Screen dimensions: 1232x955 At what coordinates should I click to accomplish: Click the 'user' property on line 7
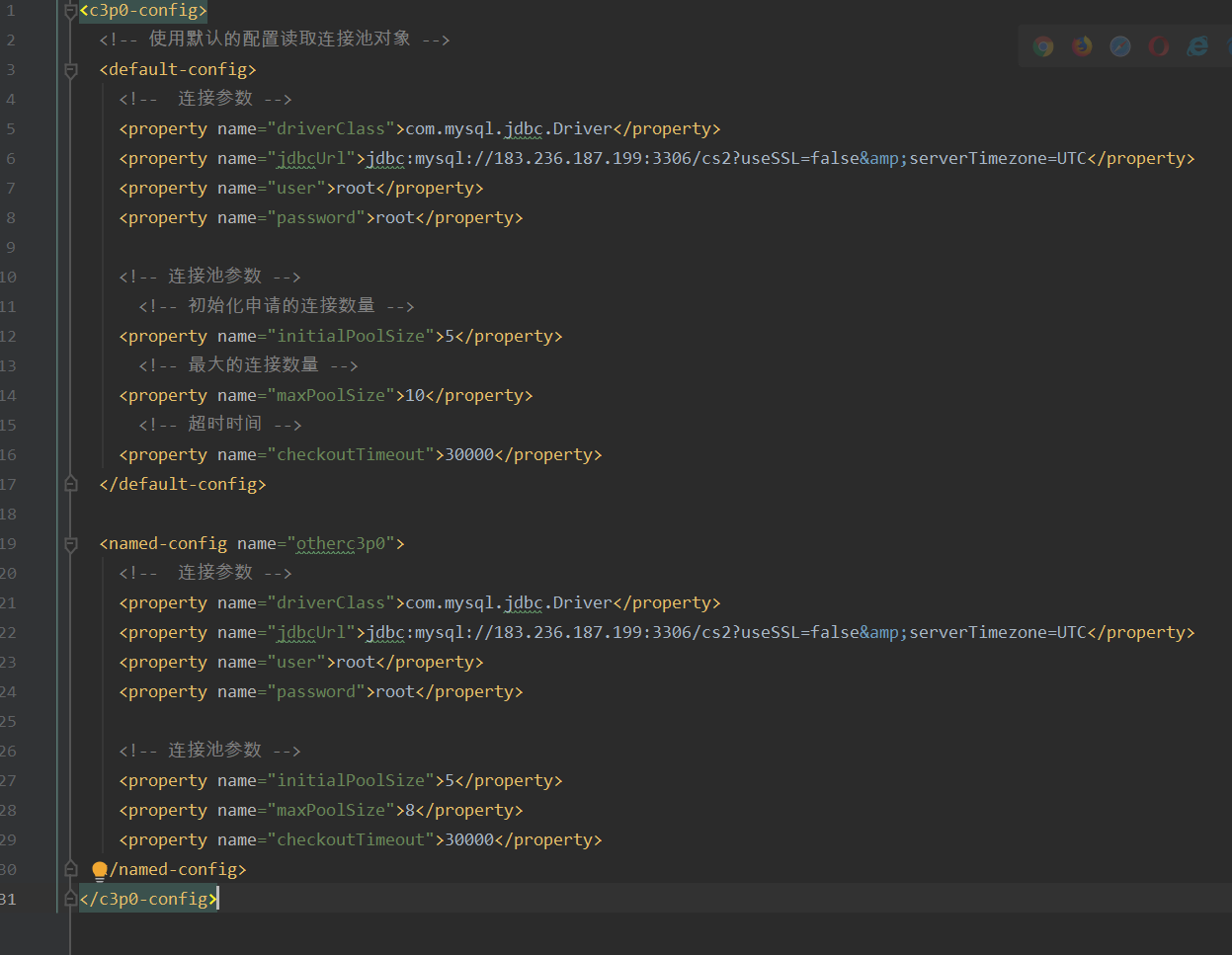click(301, 188)
